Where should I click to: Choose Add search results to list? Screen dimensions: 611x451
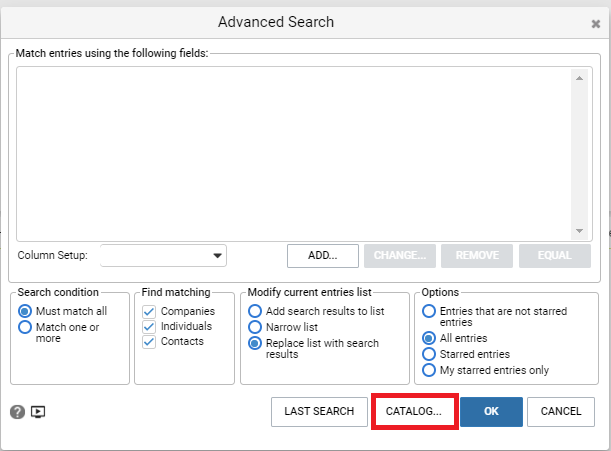pos(255,311)
